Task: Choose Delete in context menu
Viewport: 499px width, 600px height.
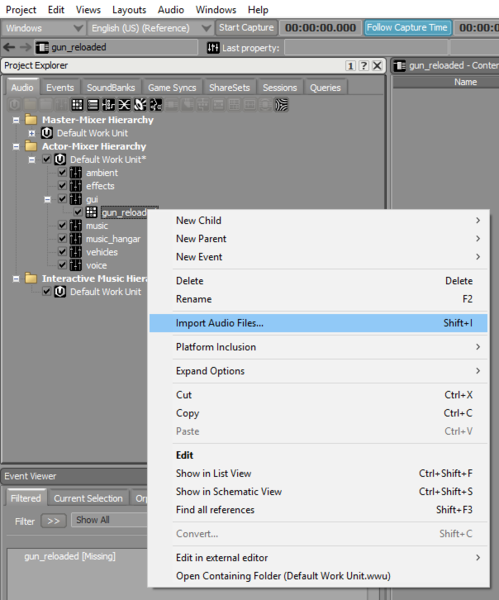Action: point(318,281)
